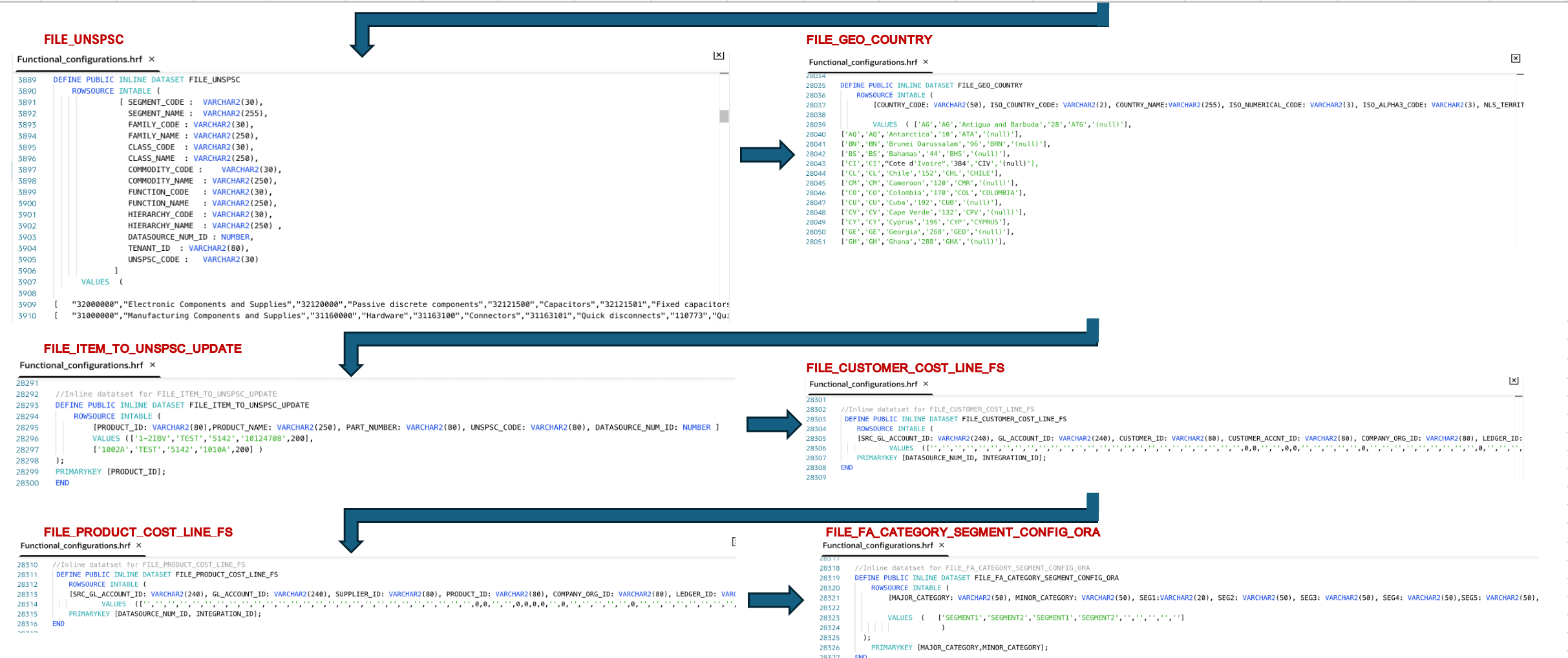Click the 'Georgia' row
This screenshot has width=1568, height=658.
[927, 232]
